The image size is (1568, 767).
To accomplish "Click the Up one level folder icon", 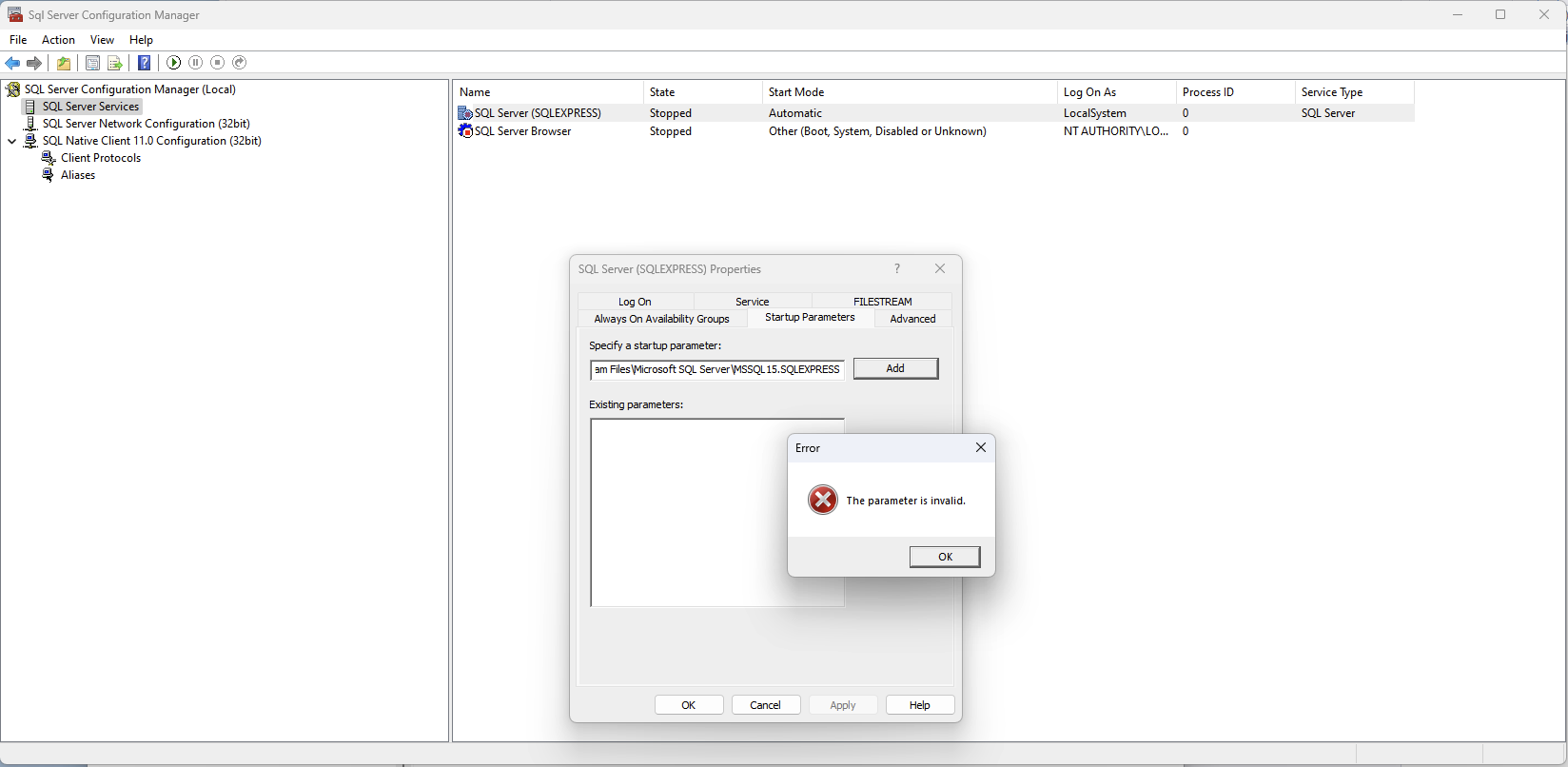I will pyautogui.click(x=64, y=63).
